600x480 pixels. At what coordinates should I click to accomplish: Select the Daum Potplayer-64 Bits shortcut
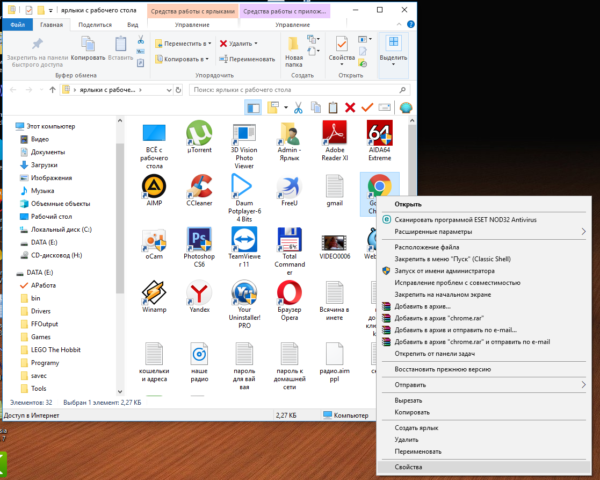244,198
